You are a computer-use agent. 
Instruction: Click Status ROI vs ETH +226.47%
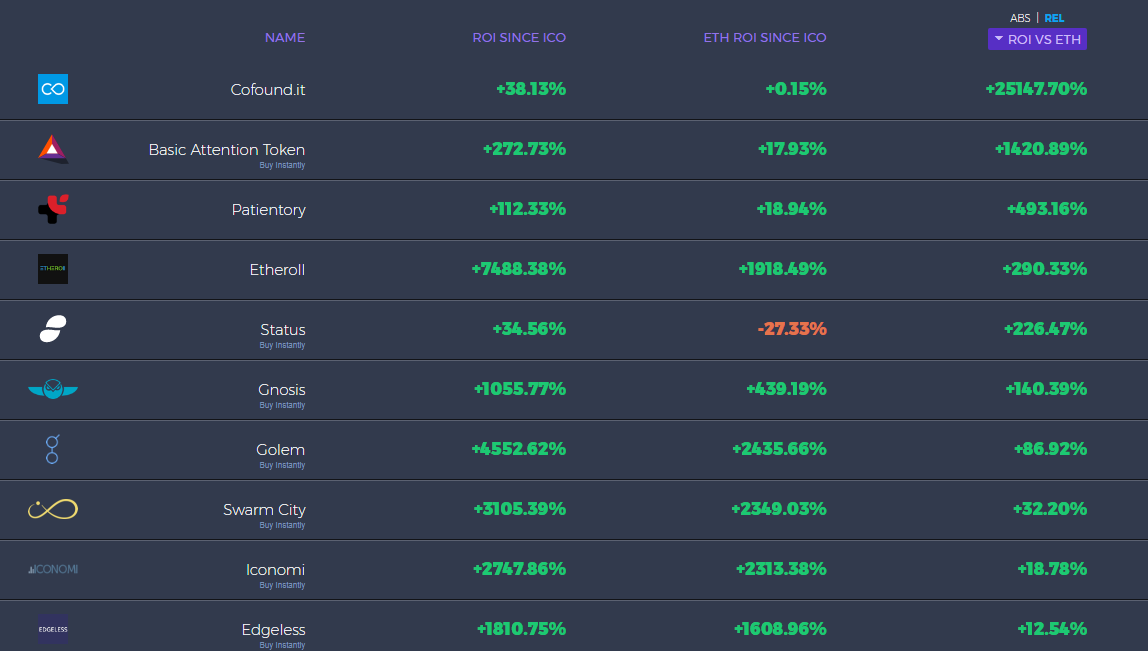[x=1046, y=329]
